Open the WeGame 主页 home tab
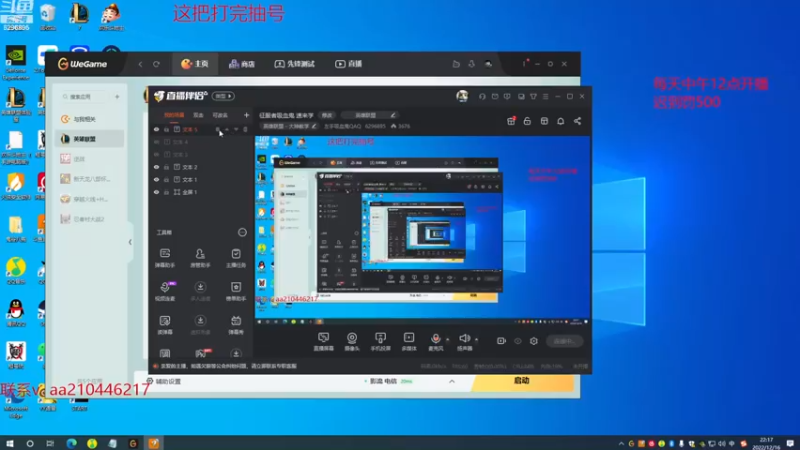 click(195, 64)
